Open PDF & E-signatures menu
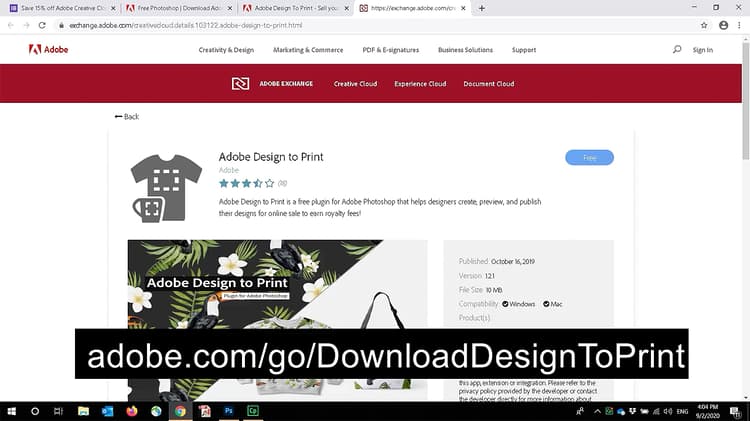750x421 pixels. (x=390, y=50)
